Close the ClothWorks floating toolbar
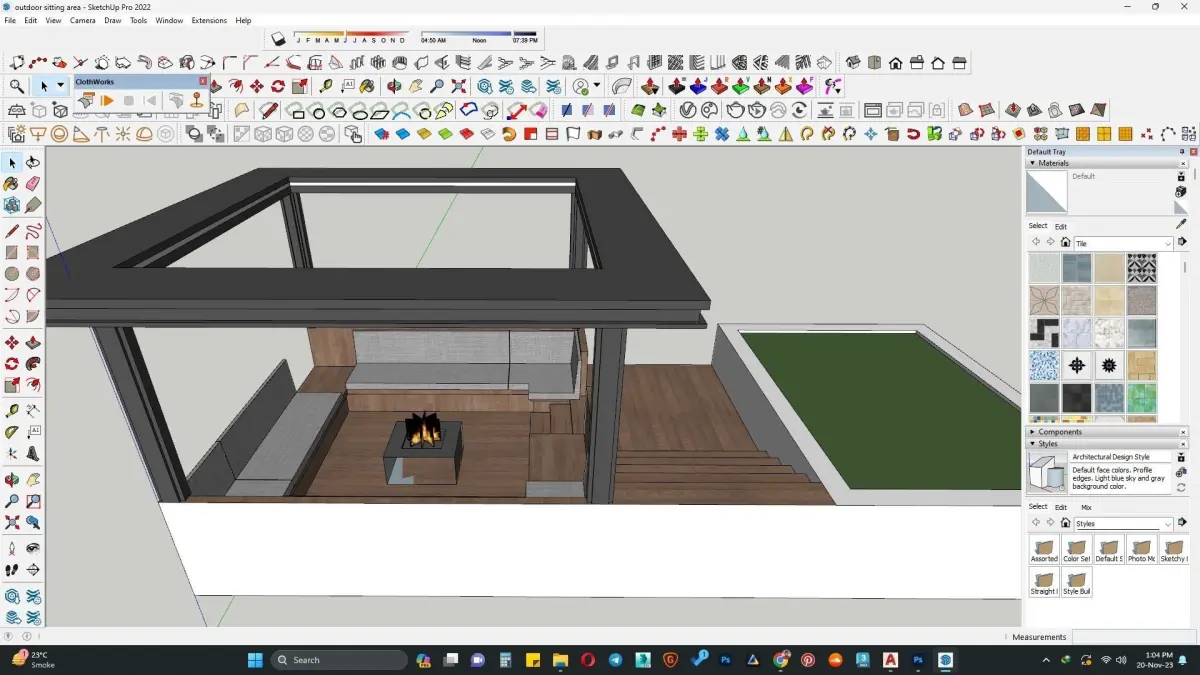 [x=203, y=82]
